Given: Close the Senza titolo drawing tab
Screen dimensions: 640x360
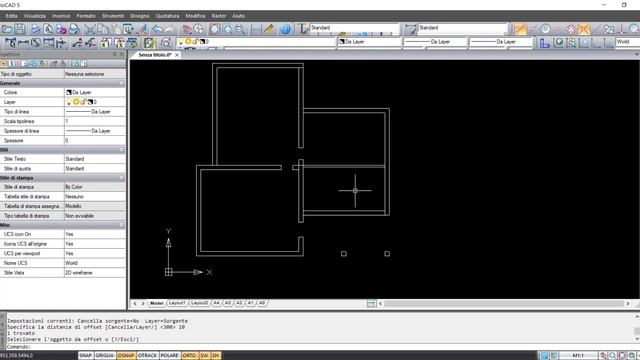Looking at the screenshot, I should [x=177, y=55].
